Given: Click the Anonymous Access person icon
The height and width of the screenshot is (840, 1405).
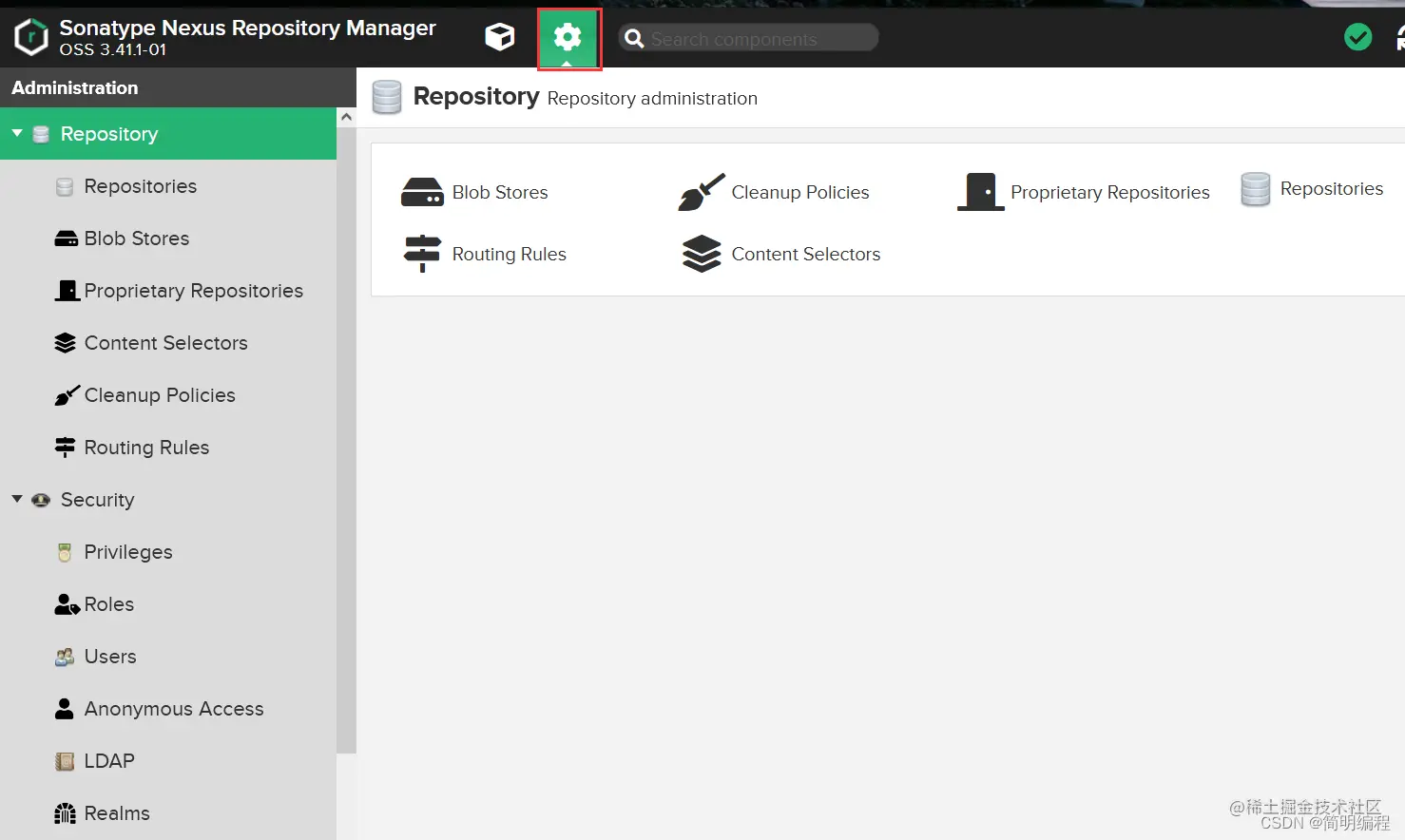Looking at the screenshot, I should pos(65,709).
